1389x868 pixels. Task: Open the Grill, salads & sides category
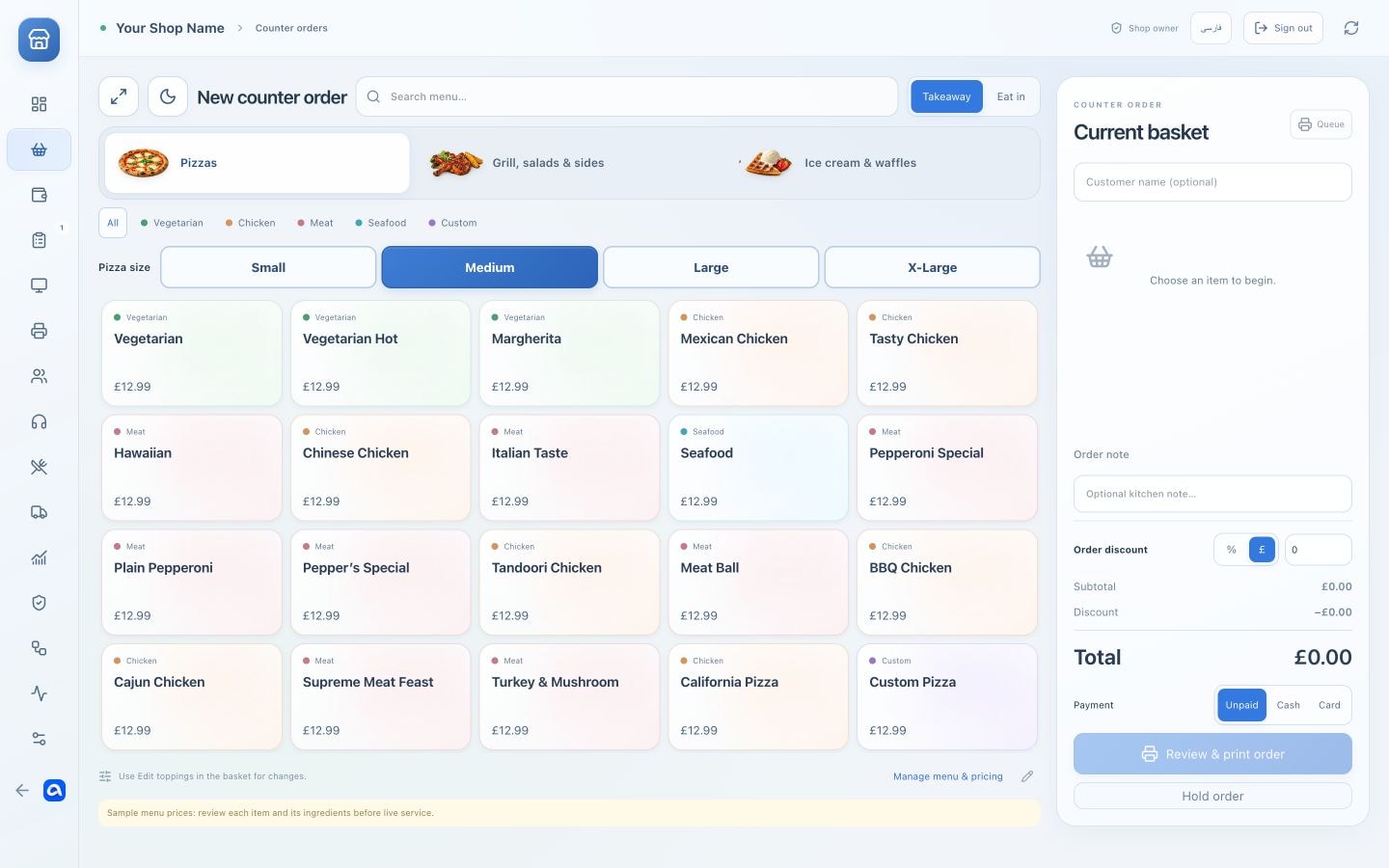pos(570,163)
